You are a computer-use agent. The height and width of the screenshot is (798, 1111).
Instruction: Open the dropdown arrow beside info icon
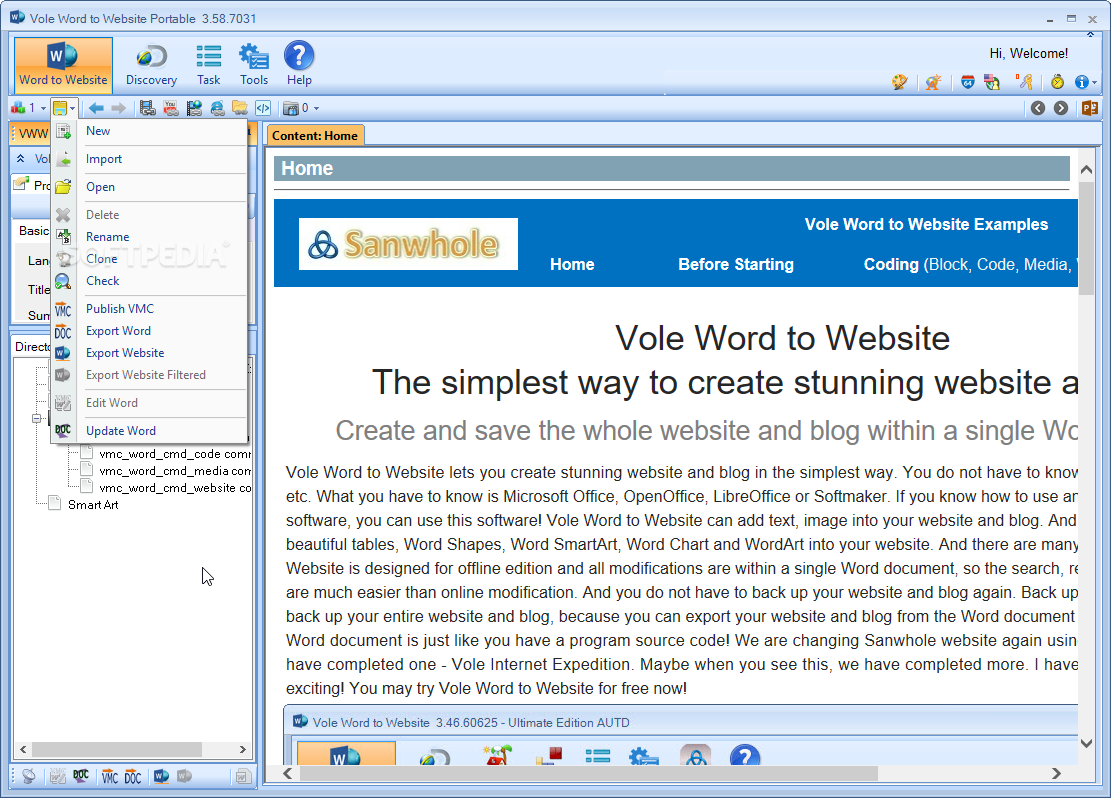click(x=1095, y=83)
